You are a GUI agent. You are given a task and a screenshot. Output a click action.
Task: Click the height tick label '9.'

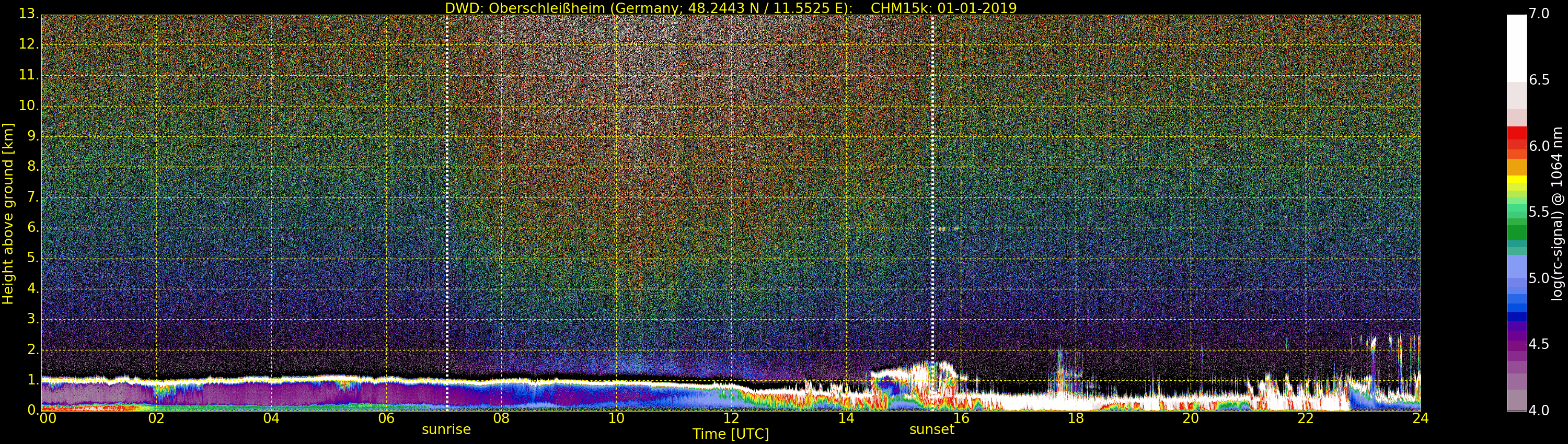[x=32, y=136]
